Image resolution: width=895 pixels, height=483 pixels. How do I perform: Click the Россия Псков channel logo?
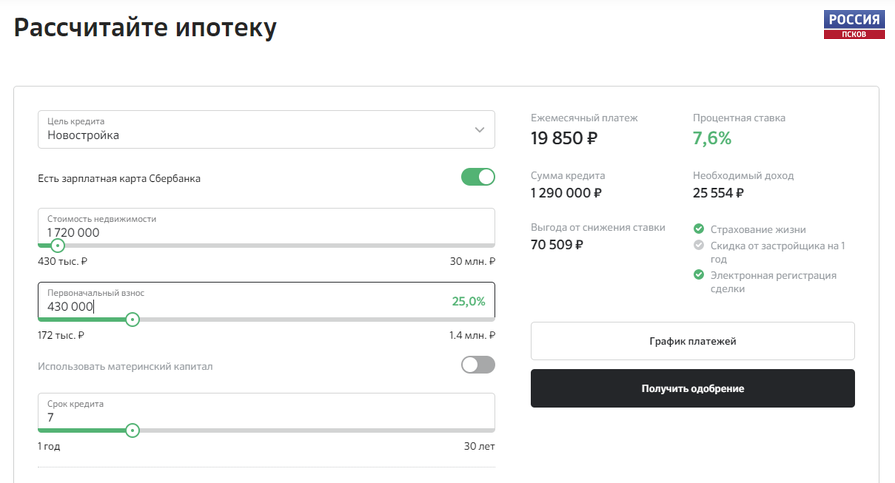(x=854, y=25)
